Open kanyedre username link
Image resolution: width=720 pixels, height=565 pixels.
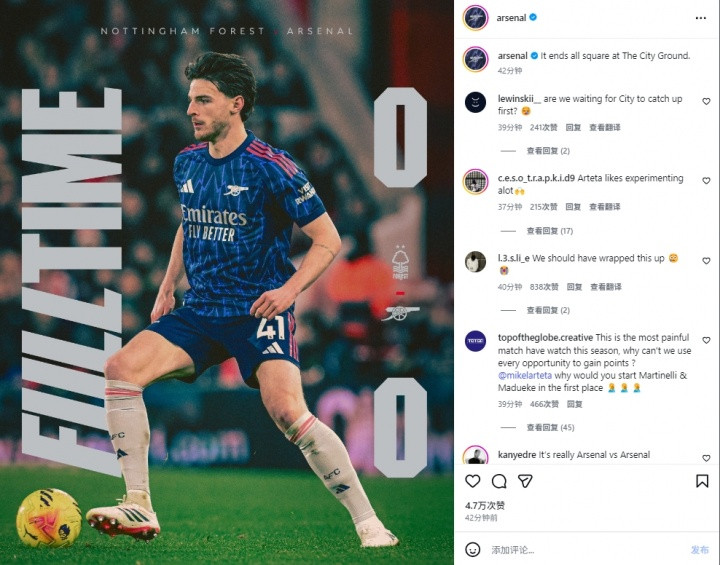pyautogui.click(x=517, y=455)
